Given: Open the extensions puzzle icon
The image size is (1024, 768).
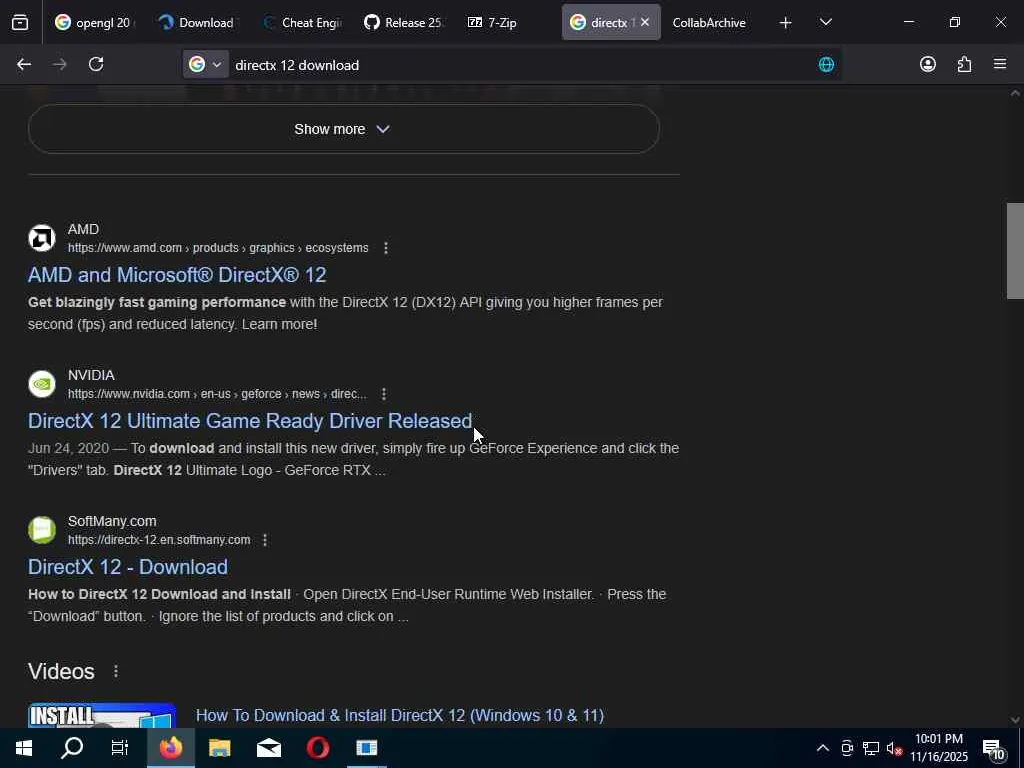Looking at the screenshot, I should [x=964, y=64].
